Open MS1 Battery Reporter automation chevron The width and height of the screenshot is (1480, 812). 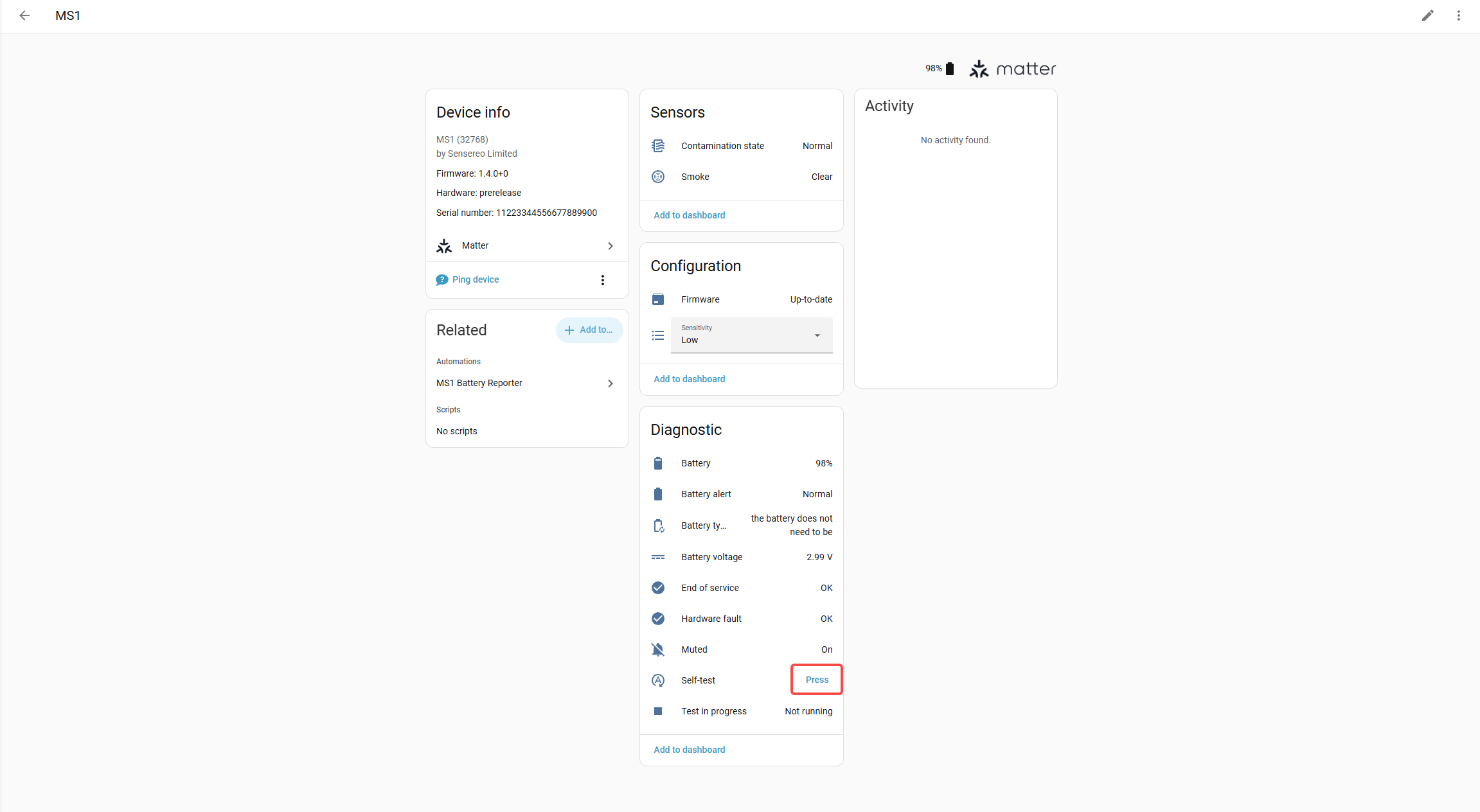tap(611, 384)
